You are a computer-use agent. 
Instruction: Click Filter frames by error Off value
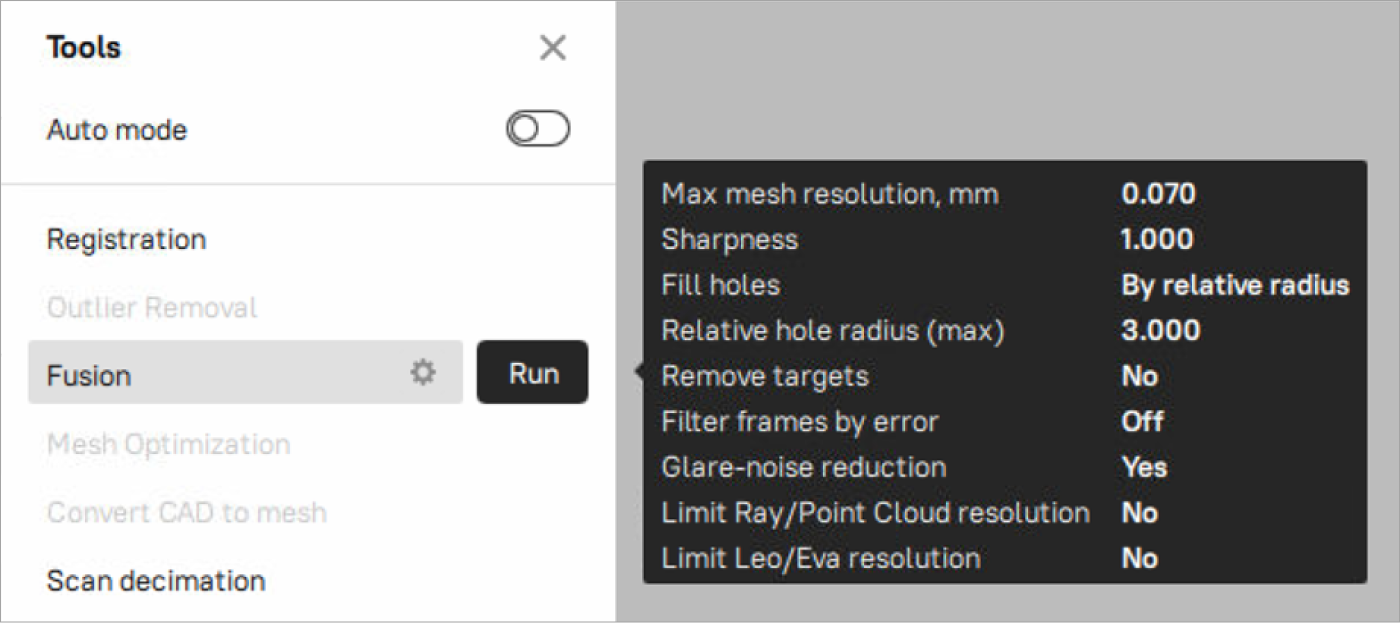point(1142,422)
